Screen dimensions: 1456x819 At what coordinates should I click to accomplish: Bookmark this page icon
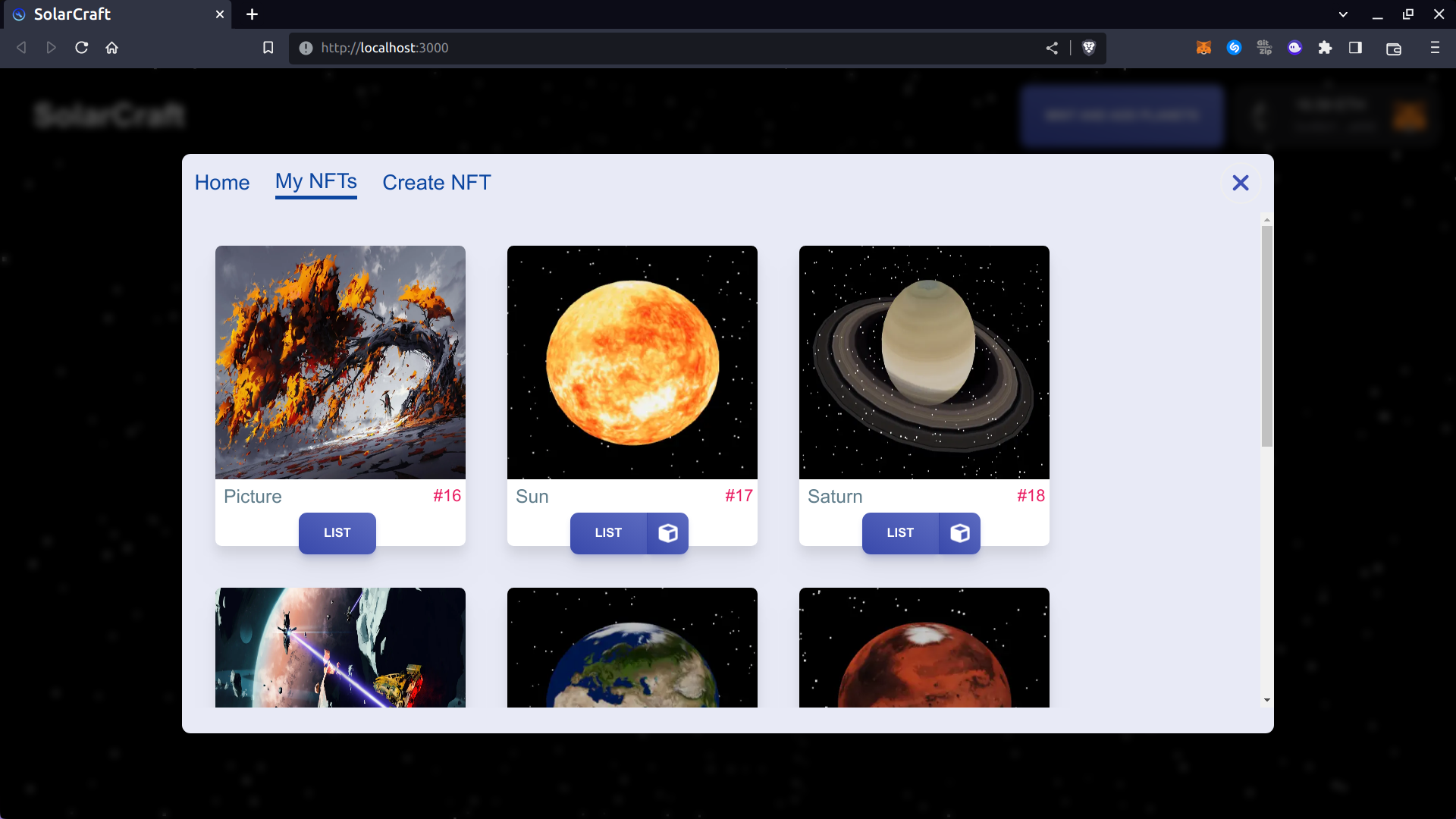coord(268,48)
